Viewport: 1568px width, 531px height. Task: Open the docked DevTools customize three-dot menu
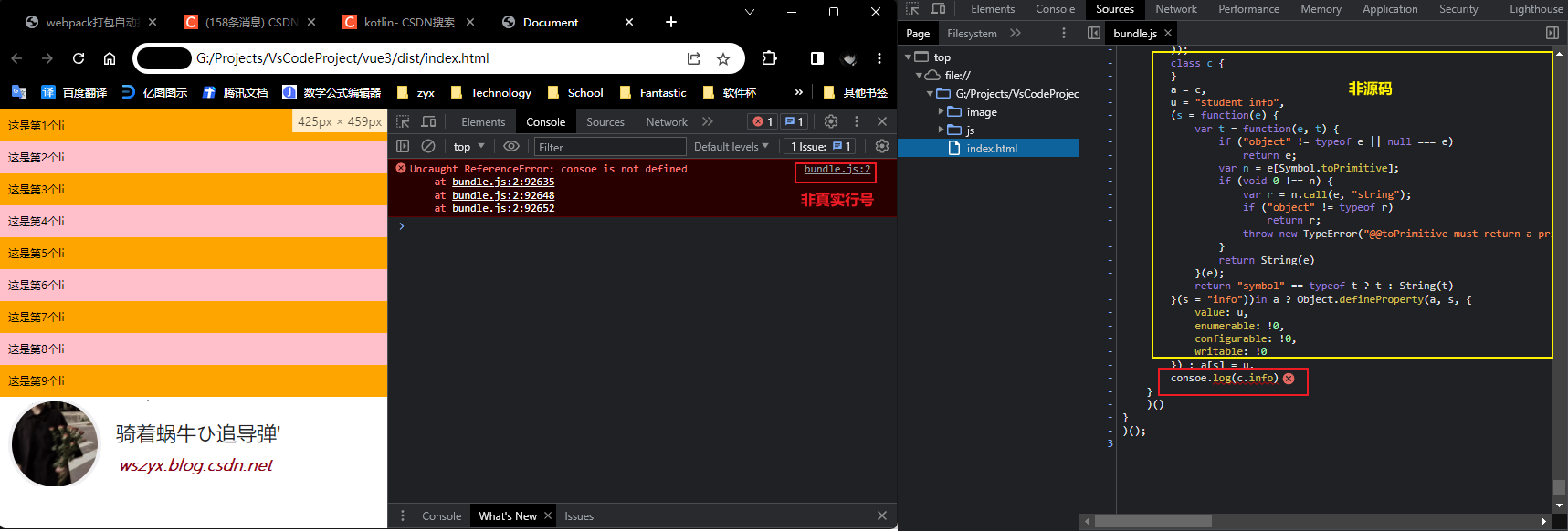(x=857, y=121)
